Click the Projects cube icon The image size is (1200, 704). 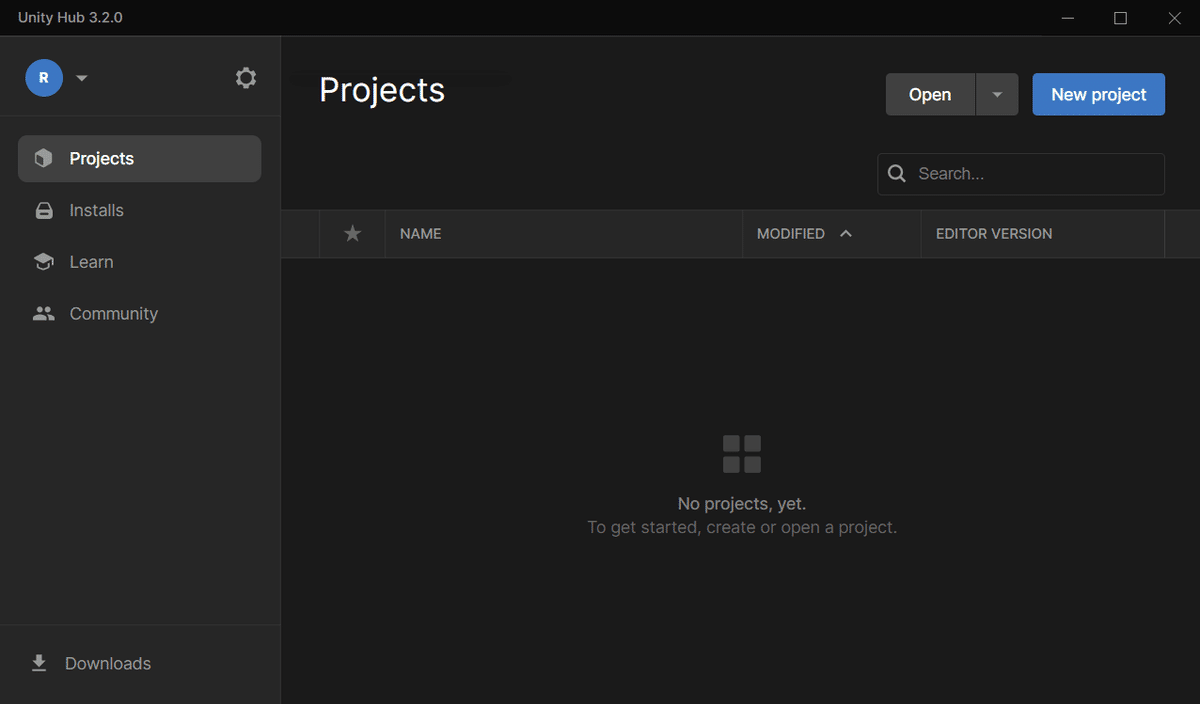point(43,158)
